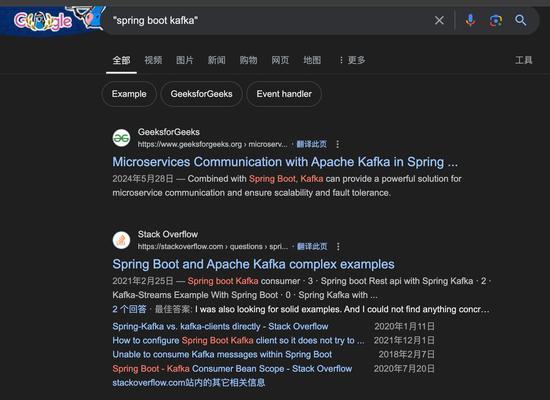Apply the Event handler filter chip
The height and width of the screenshot is (400, 550).
point(284,94)
